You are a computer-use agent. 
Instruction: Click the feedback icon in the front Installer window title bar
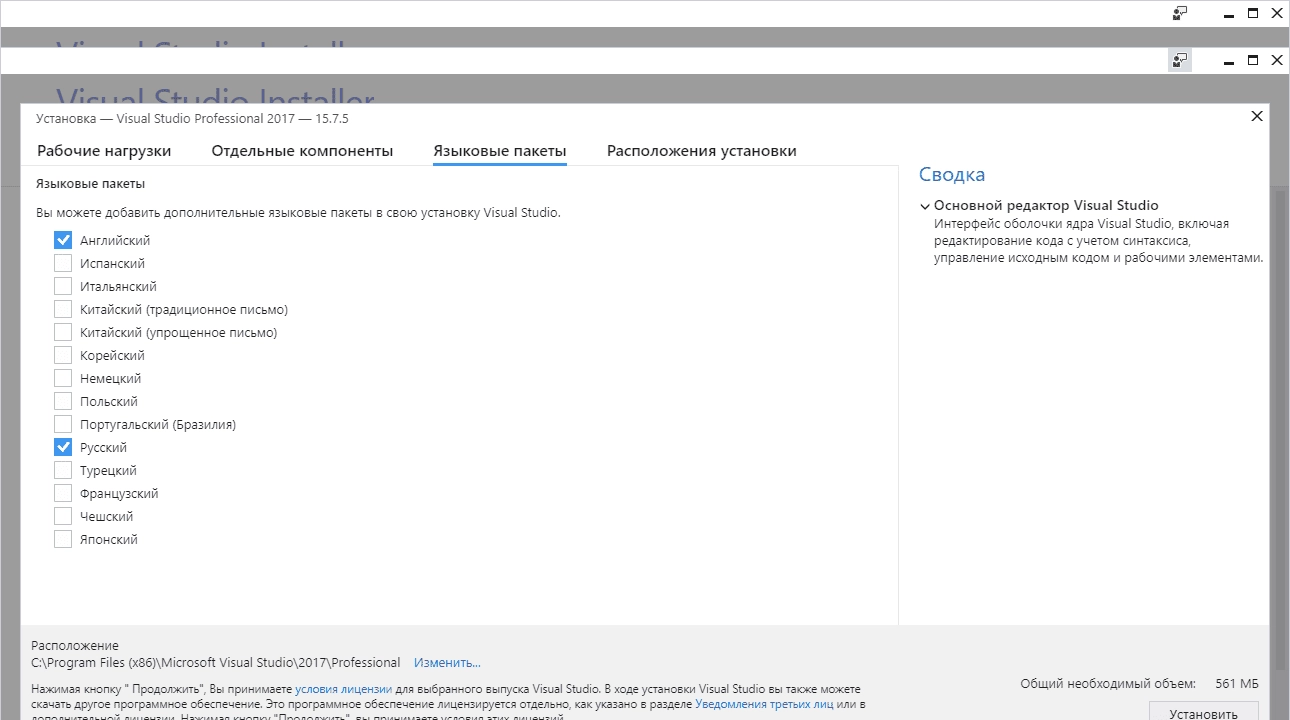[1180, 61]
